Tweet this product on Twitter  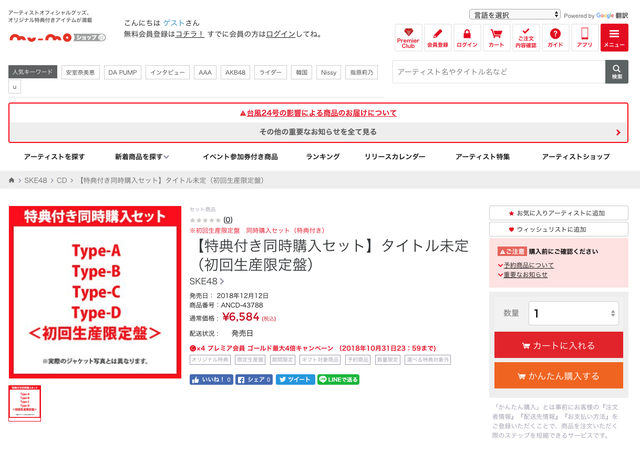tap(296, 380)
